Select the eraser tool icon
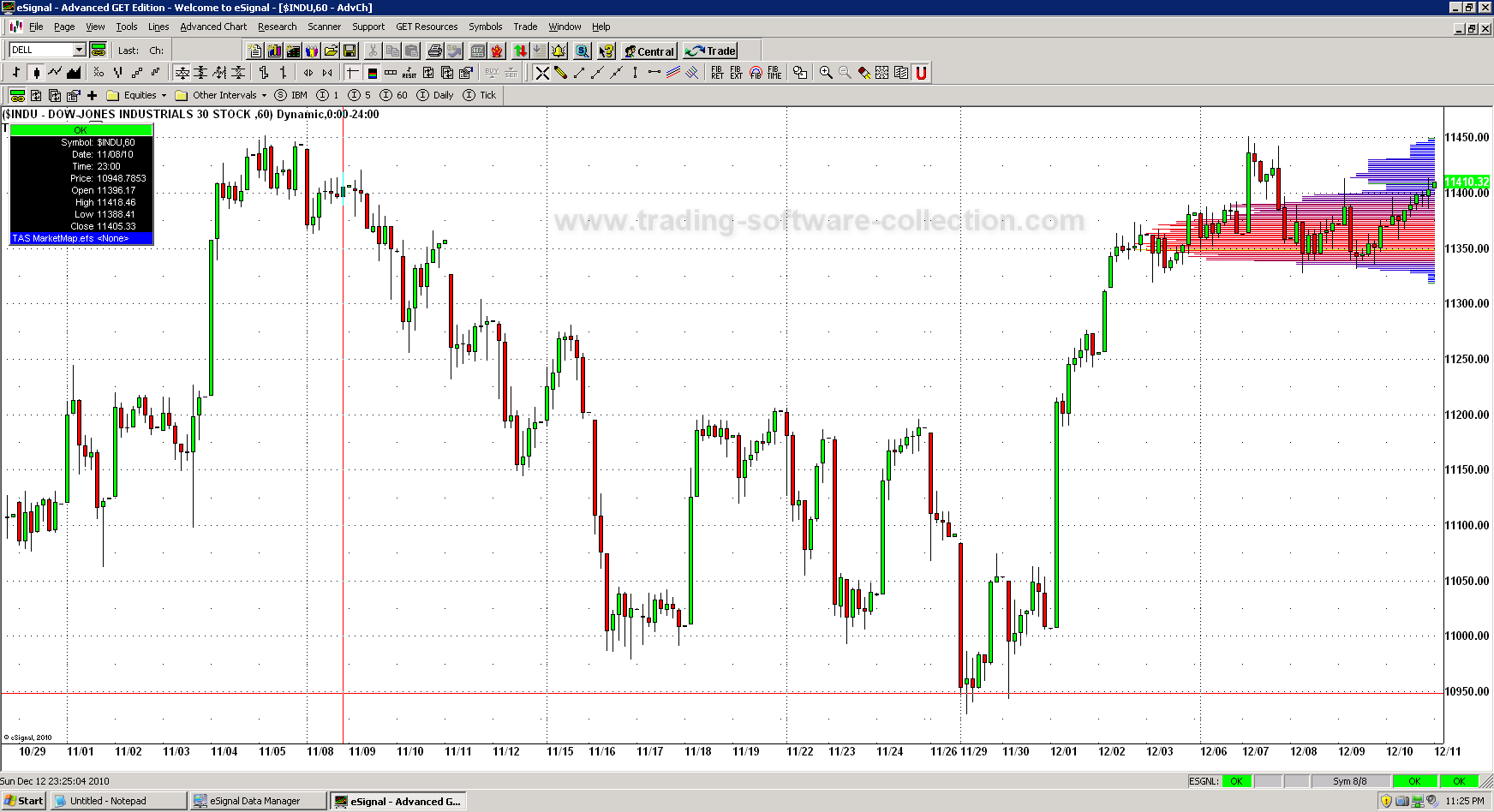The width and height of the screenshot is (1494, 812). [x=864, y=73]
